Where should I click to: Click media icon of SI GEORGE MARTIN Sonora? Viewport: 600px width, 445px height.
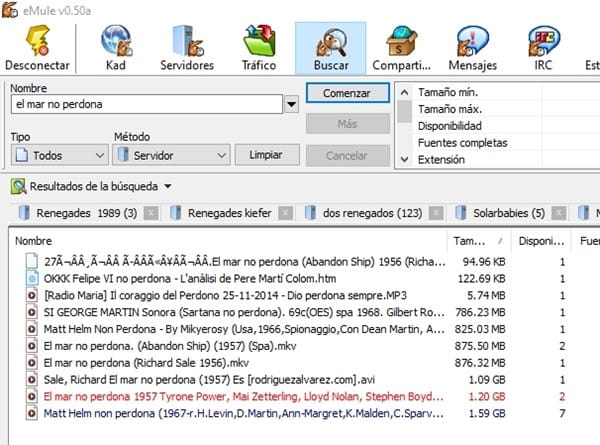click(32, 312)
